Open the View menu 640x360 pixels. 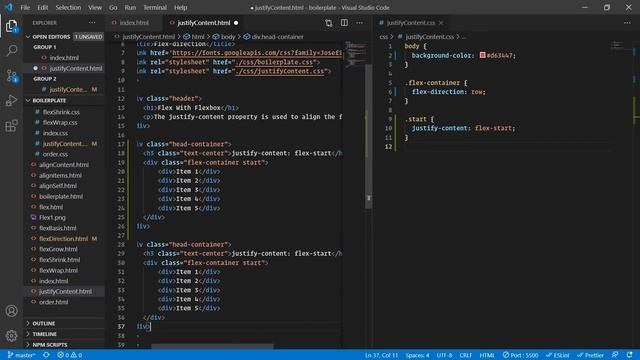point(95,7)
